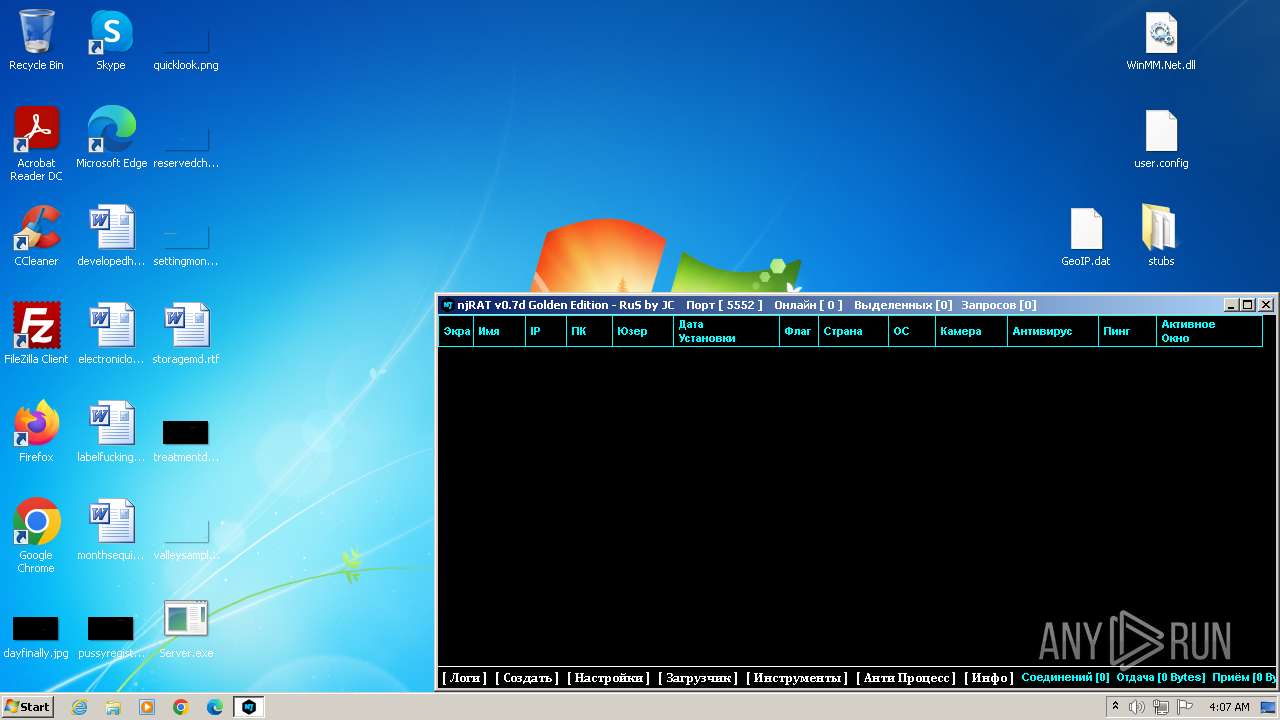1280x720 pixels.
Task: Launch FileZilla Client shortcut
Action: [36, 333]
